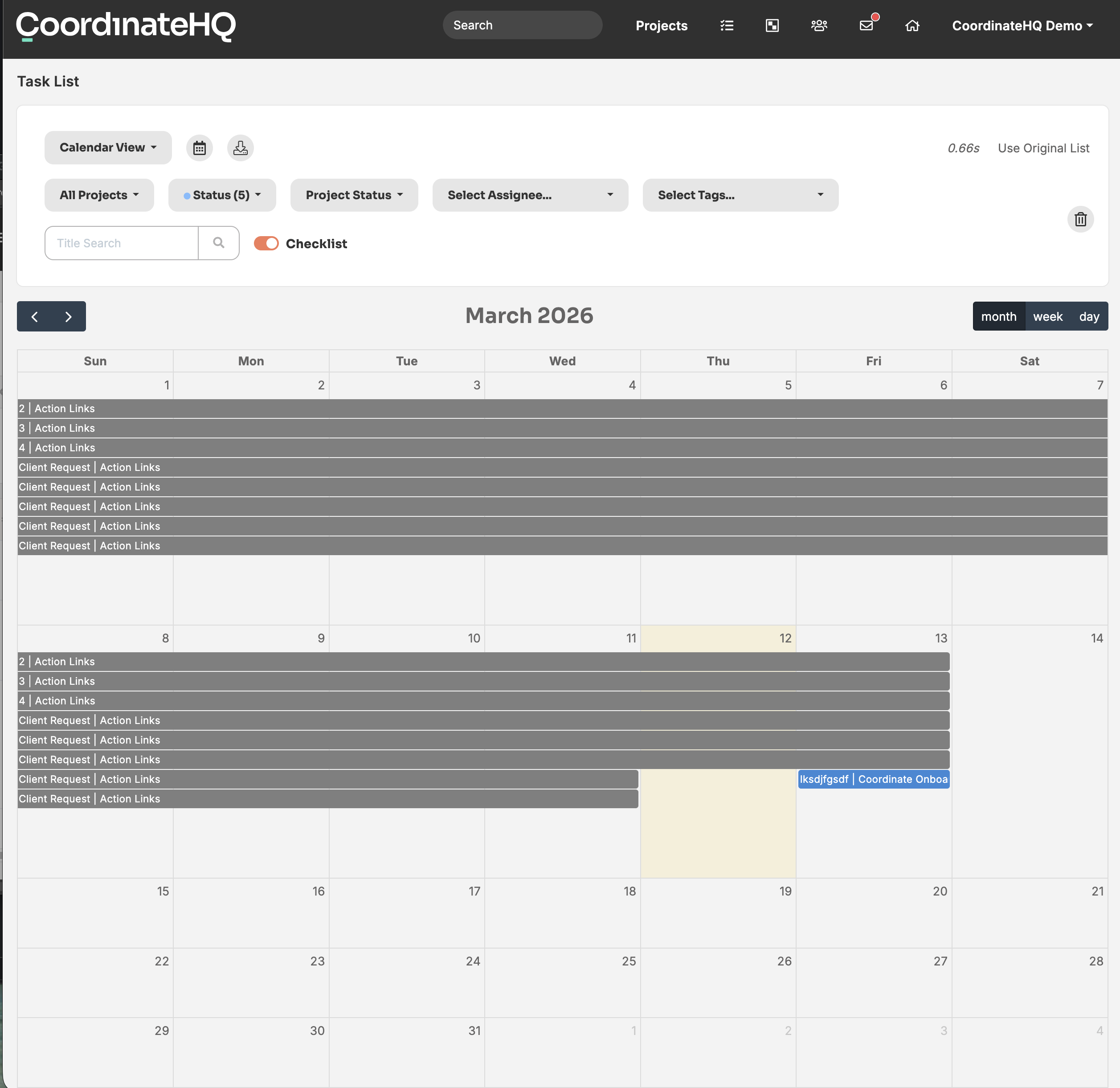1120x1088 pixels.
Task: Open the Select Assignee dropdown
Action: pos(530,196)
